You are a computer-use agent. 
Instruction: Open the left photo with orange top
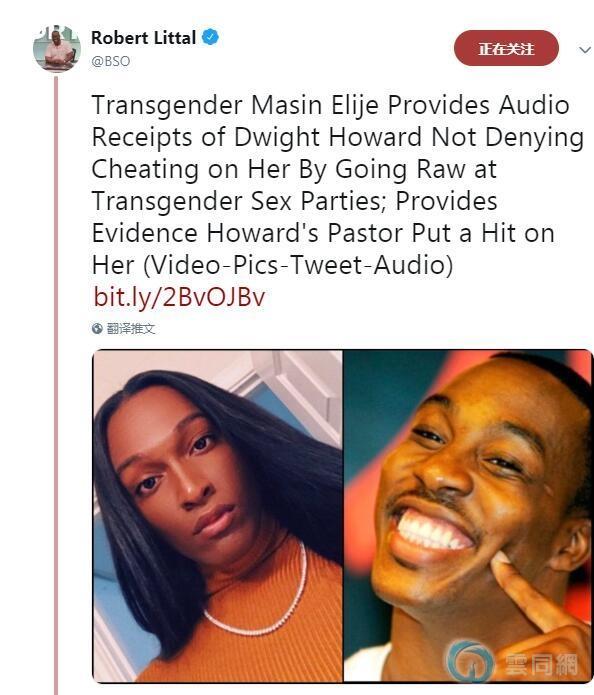click(217, 516)
